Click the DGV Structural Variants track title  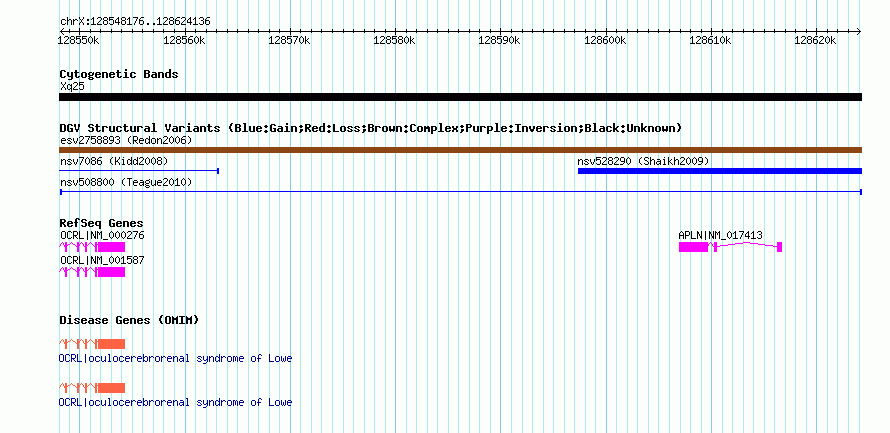[x=371, y=128]
